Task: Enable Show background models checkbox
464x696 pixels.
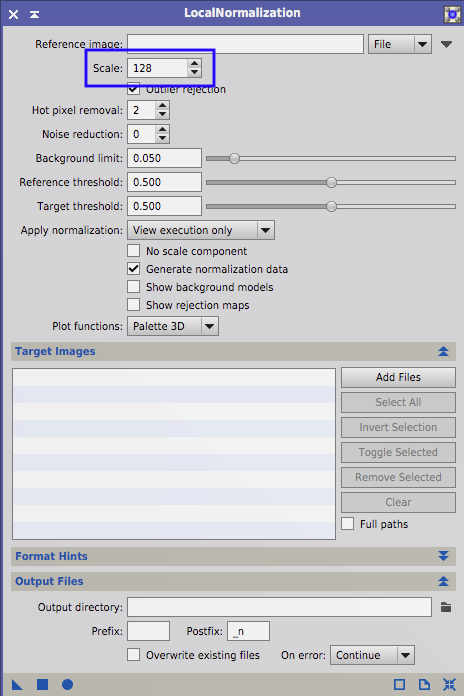Action: 133,286
